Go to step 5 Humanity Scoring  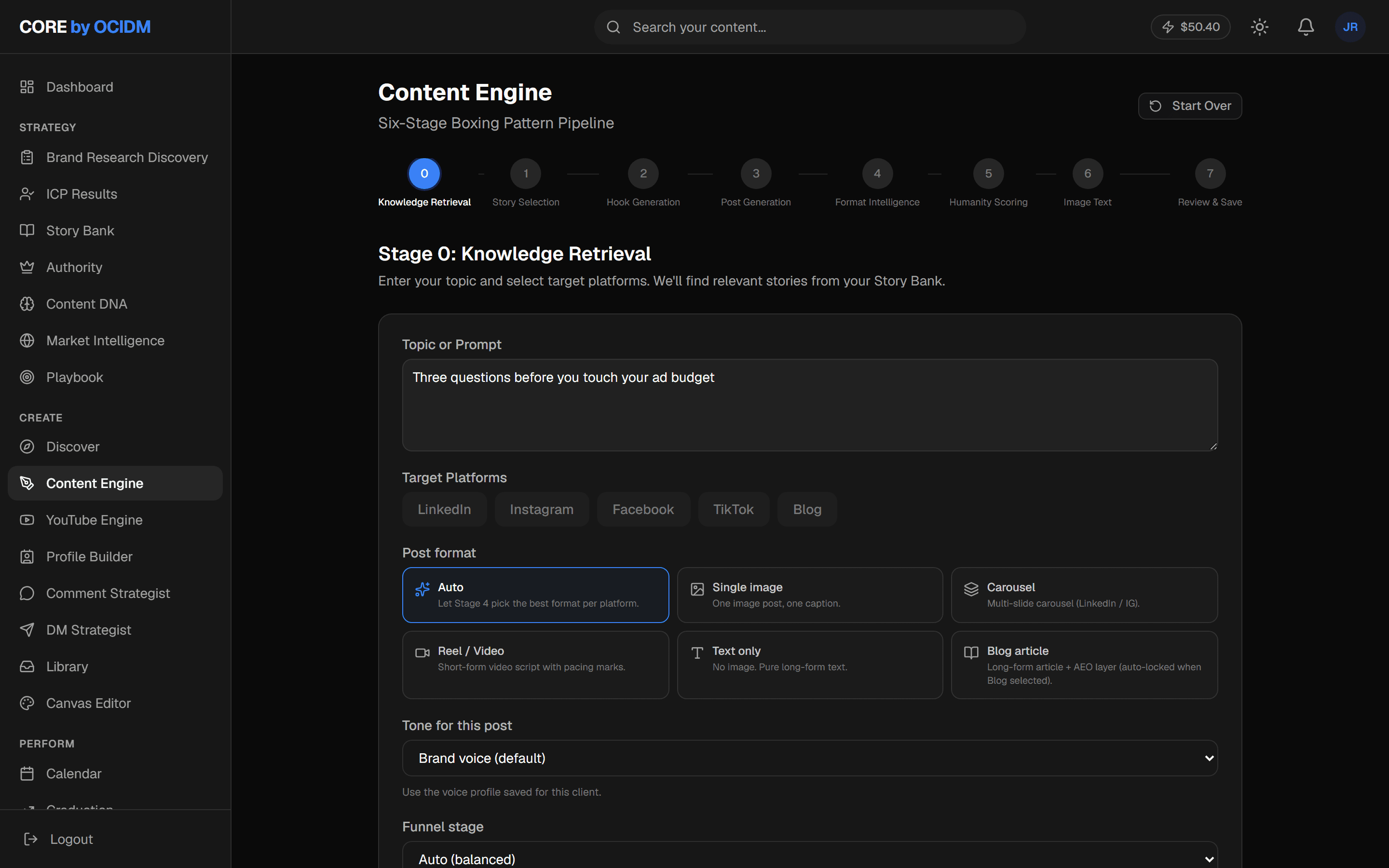(988, 174)
